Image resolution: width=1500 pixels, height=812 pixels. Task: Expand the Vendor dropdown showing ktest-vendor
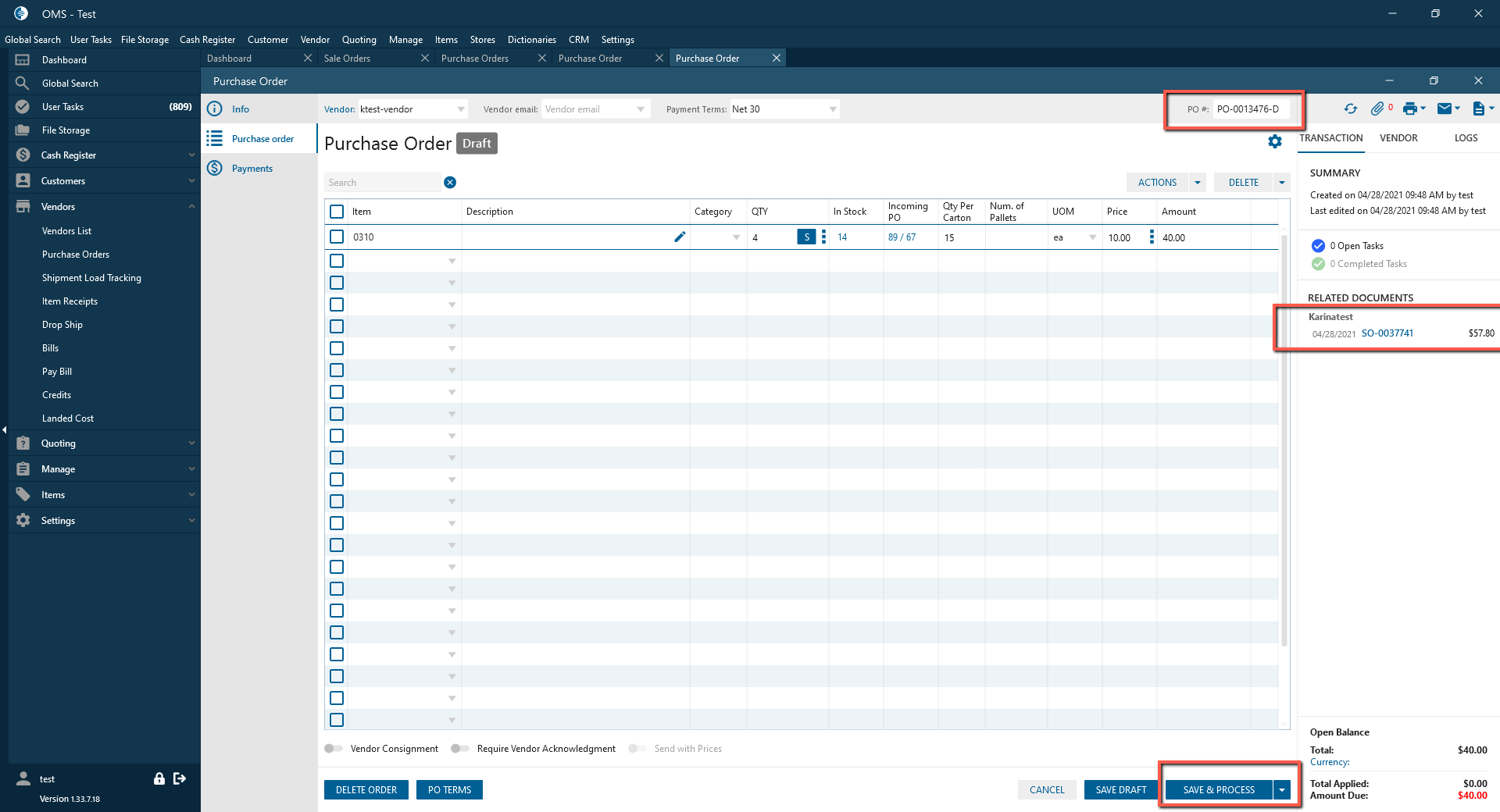[461, 109]
